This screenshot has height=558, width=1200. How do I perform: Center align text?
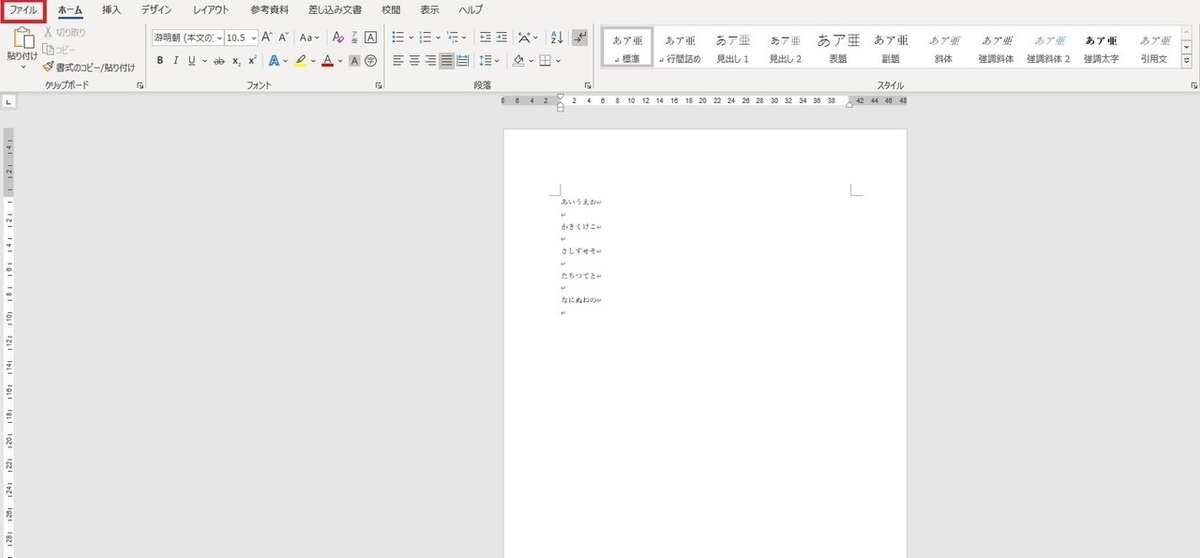click(x=414, y=60)
